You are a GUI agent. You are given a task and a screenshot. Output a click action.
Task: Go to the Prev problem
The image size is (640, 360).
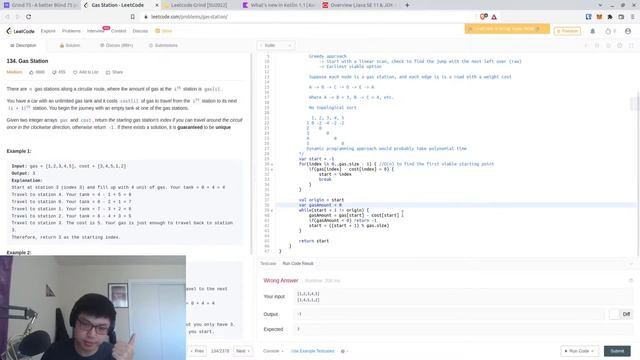click(x=197, y=351)
